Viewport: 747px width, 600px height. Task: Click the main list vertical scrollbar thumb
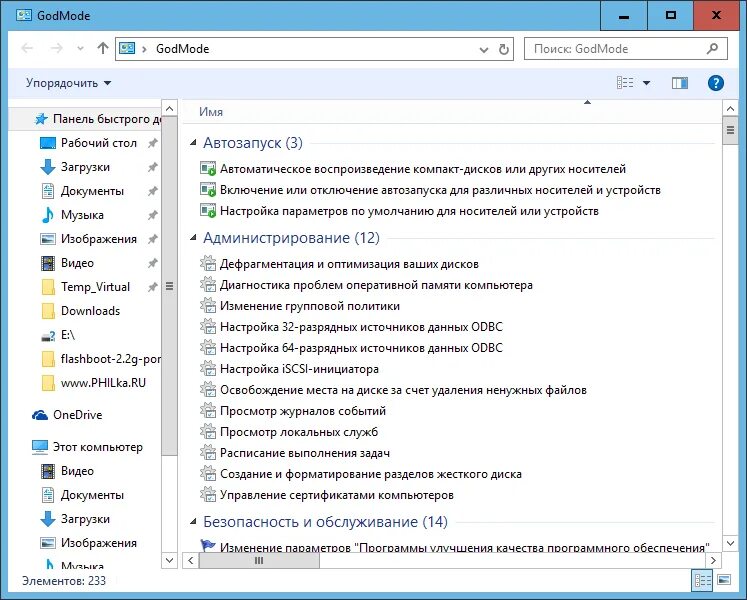click(x=730, y=130)
